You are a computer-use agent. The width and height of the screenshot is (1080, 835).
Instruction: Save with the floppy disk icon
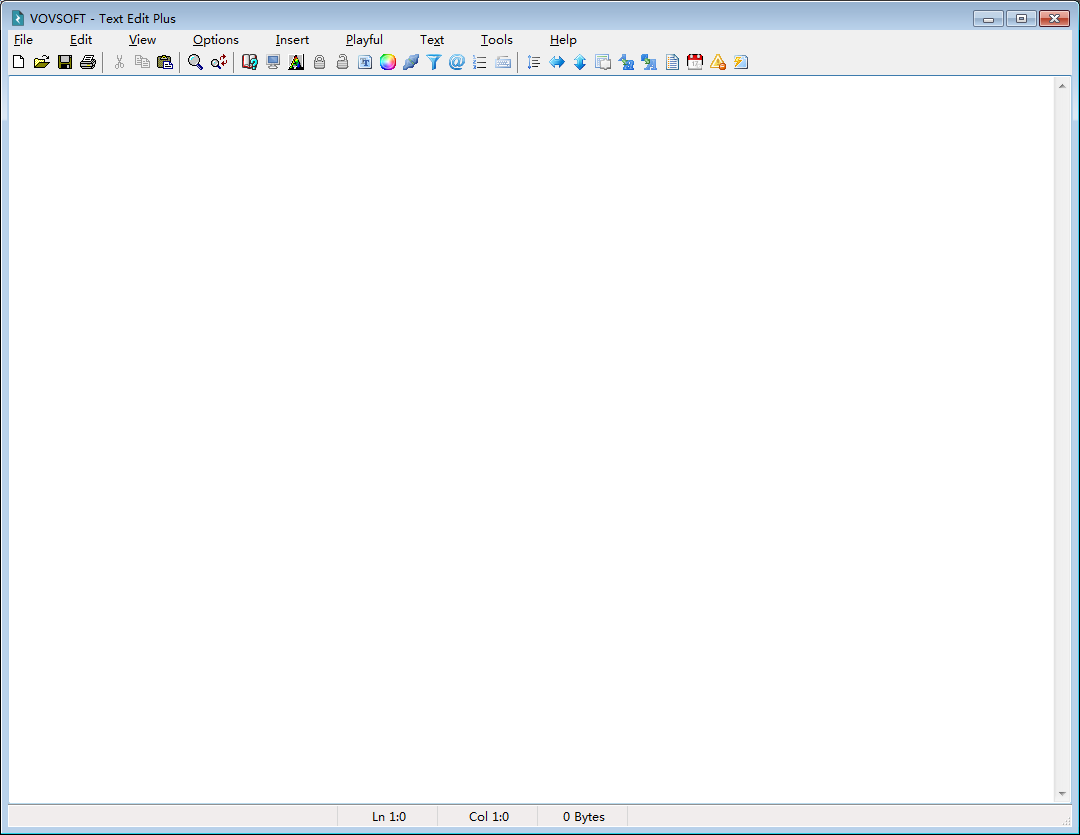click(65, 62)
